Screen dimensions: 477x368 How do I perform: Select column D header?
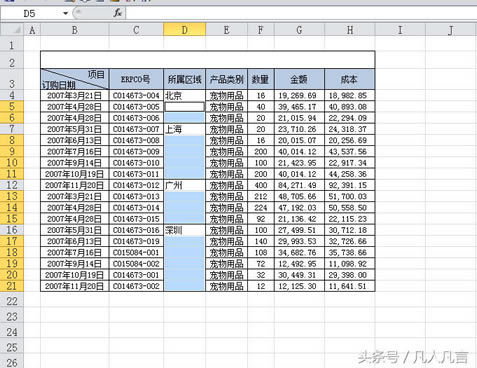(x=184, y=30)
